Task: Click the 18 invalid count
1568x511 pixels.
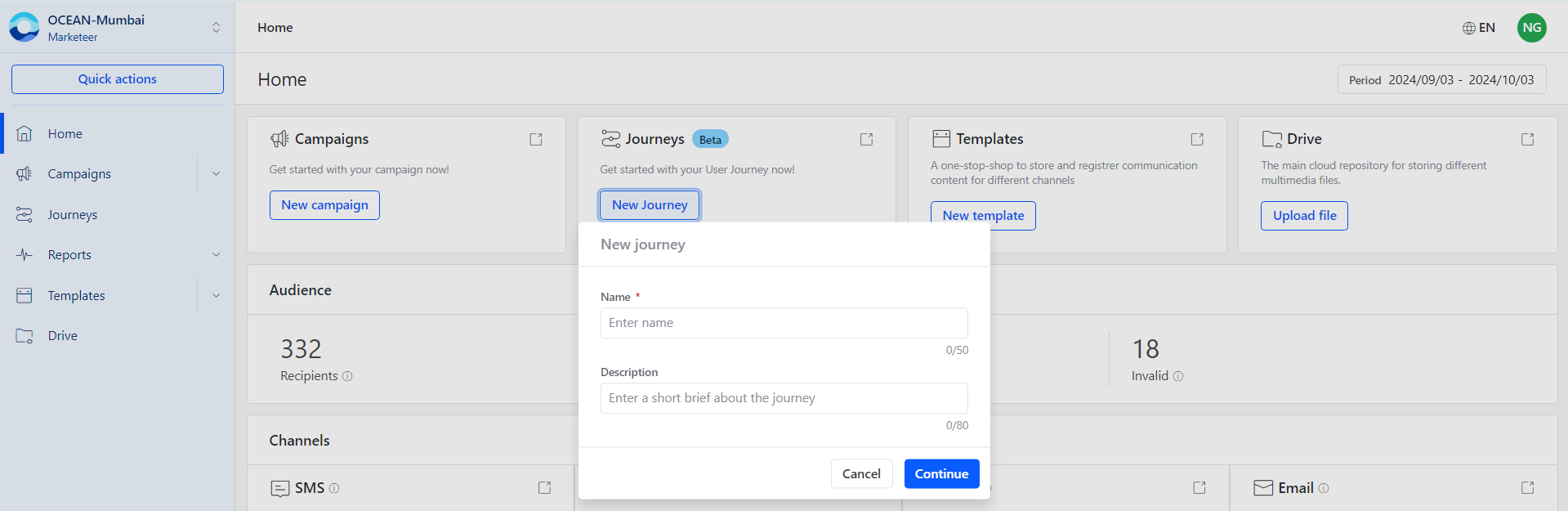Action: [1146, 349]
